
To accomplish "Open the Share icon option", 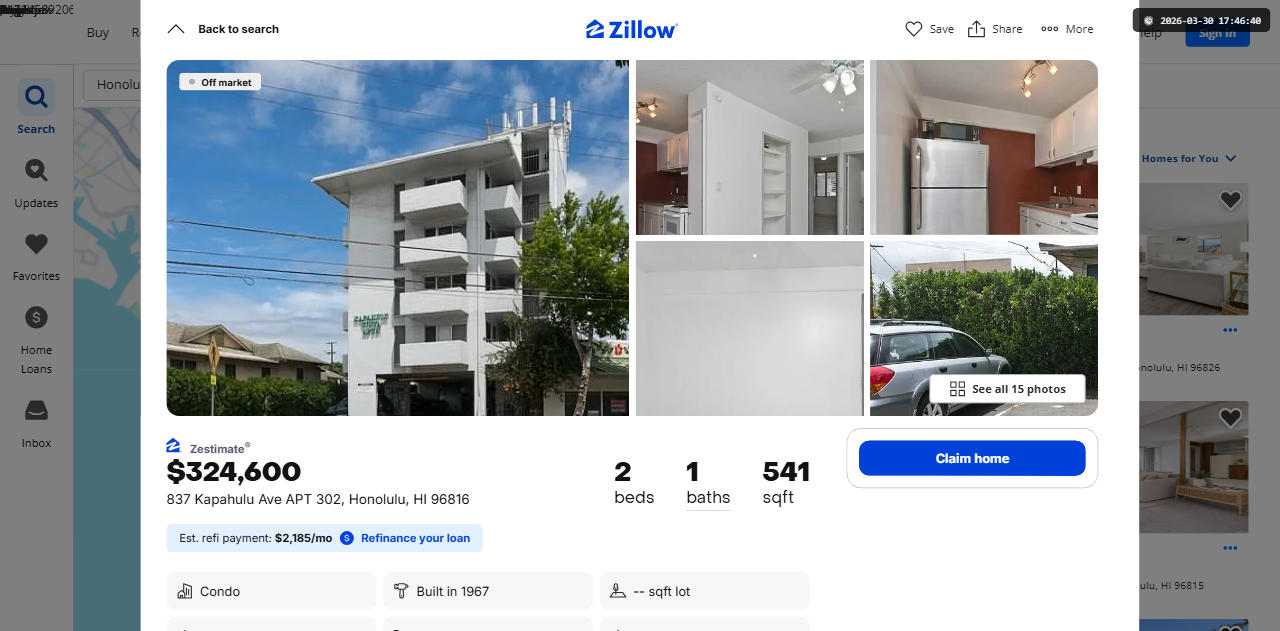I will [976, 29].
